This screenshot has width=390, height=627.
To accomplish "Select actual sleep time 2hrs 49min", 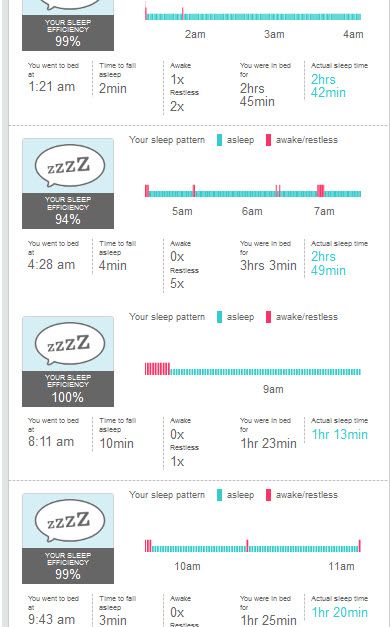I will [x=328, y=263].
